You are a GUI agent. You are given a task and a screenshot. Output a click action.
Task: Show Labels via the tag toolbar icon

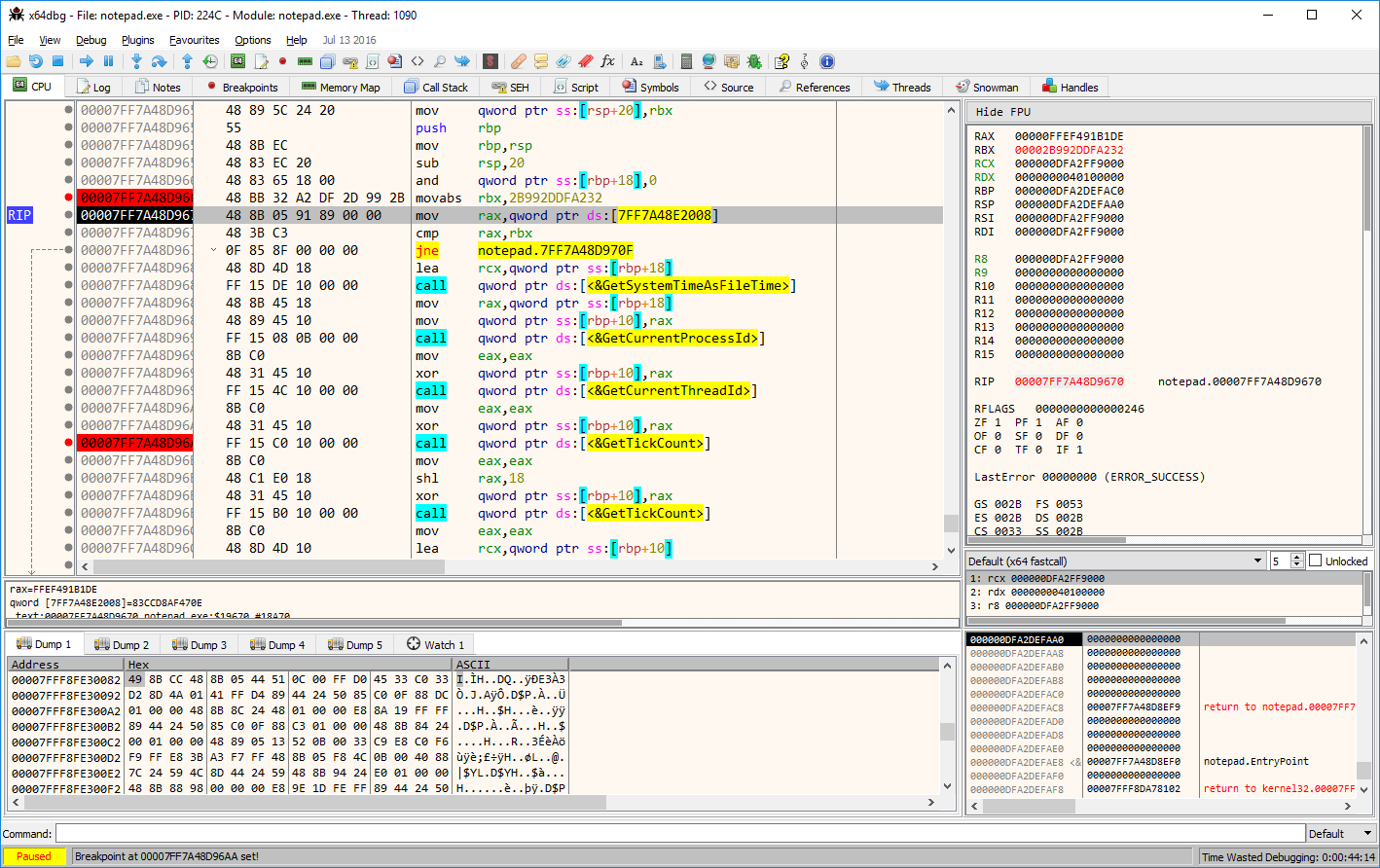pyautogui.click(x=563, y=61)
